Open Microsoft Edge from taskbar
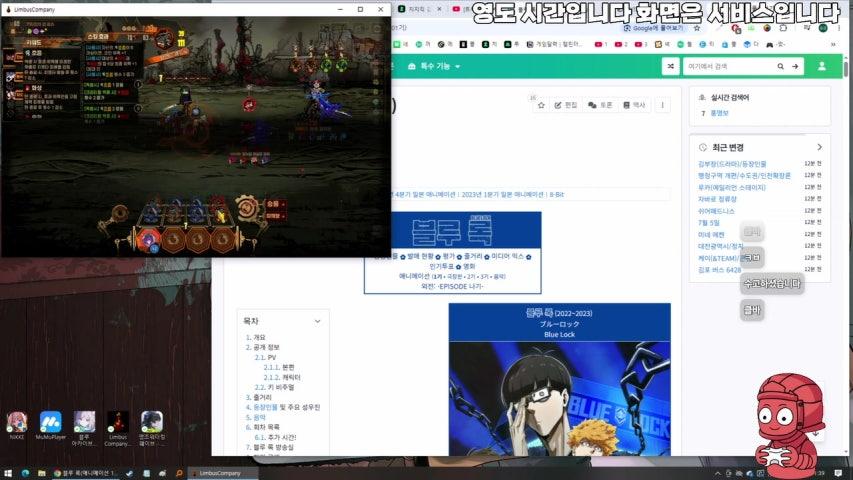The image size is (853, 480). pyautogui.click(x=25, y=473)
